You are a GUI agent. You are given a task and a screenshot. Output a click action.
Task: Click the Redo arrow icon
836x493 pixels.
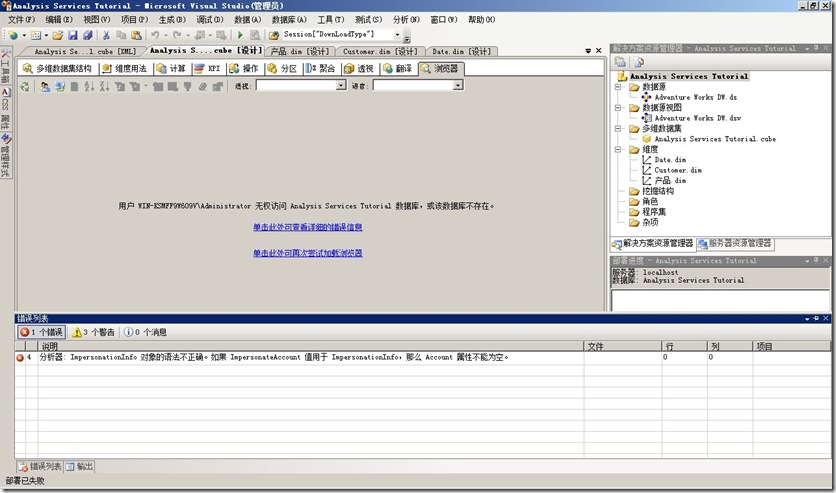177,35
